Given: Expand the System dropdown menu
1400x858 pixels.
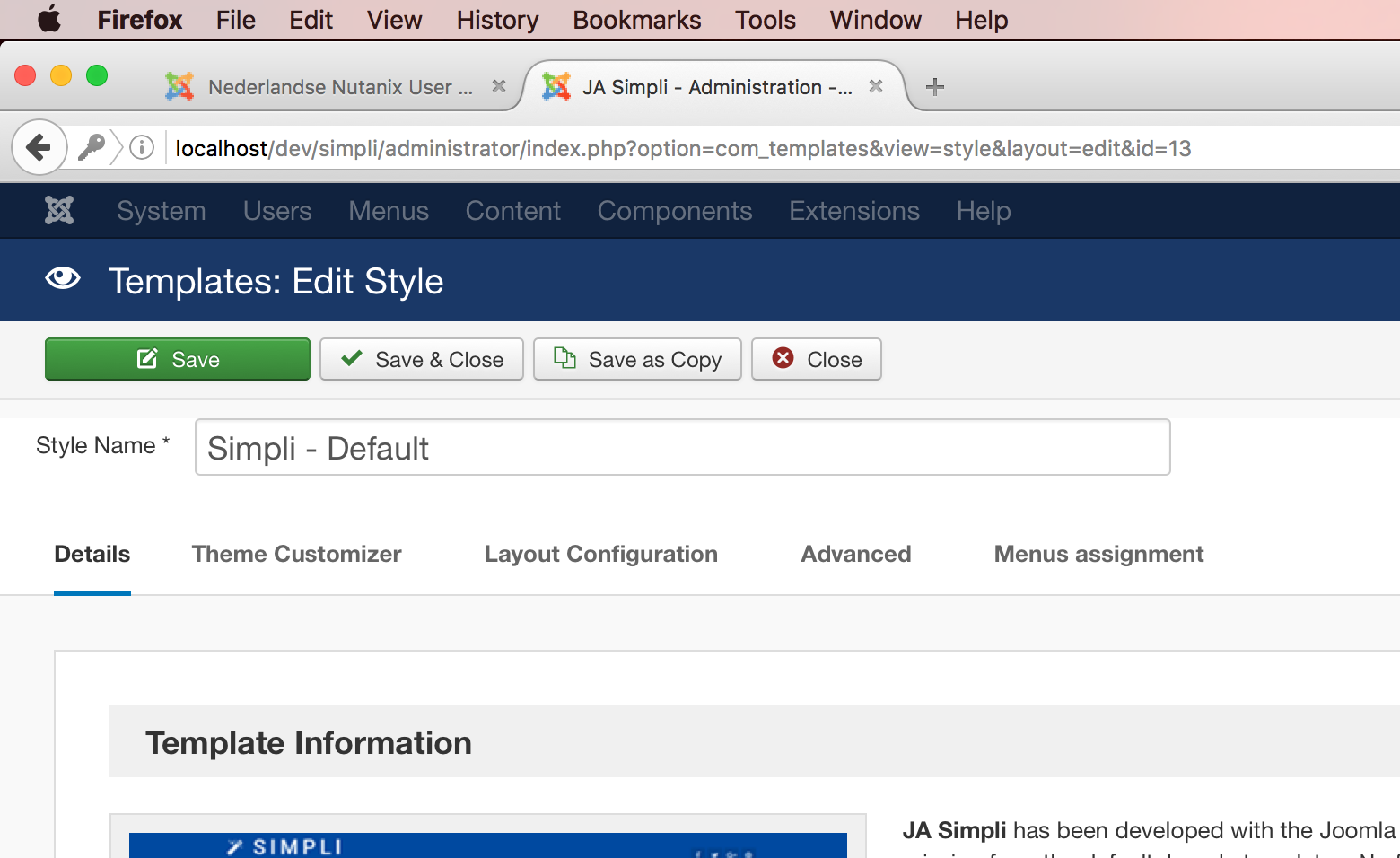Looking at the screenshot, I should [x=162, y=211].
